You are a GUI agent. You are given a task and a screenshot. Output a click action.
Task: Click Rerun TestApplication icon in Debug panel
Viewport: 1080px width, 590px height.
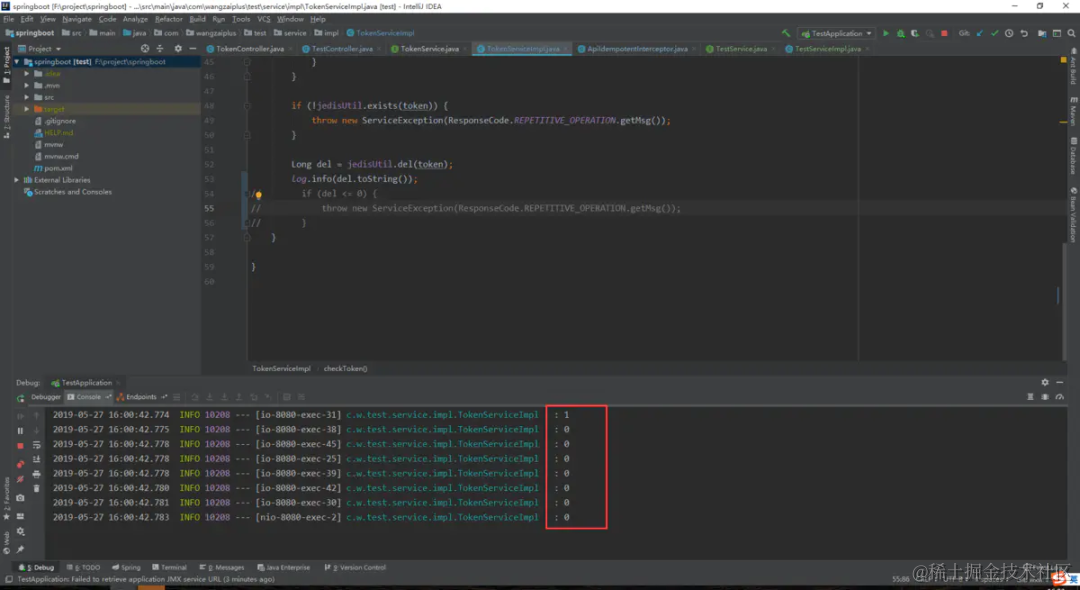[20, 398]
